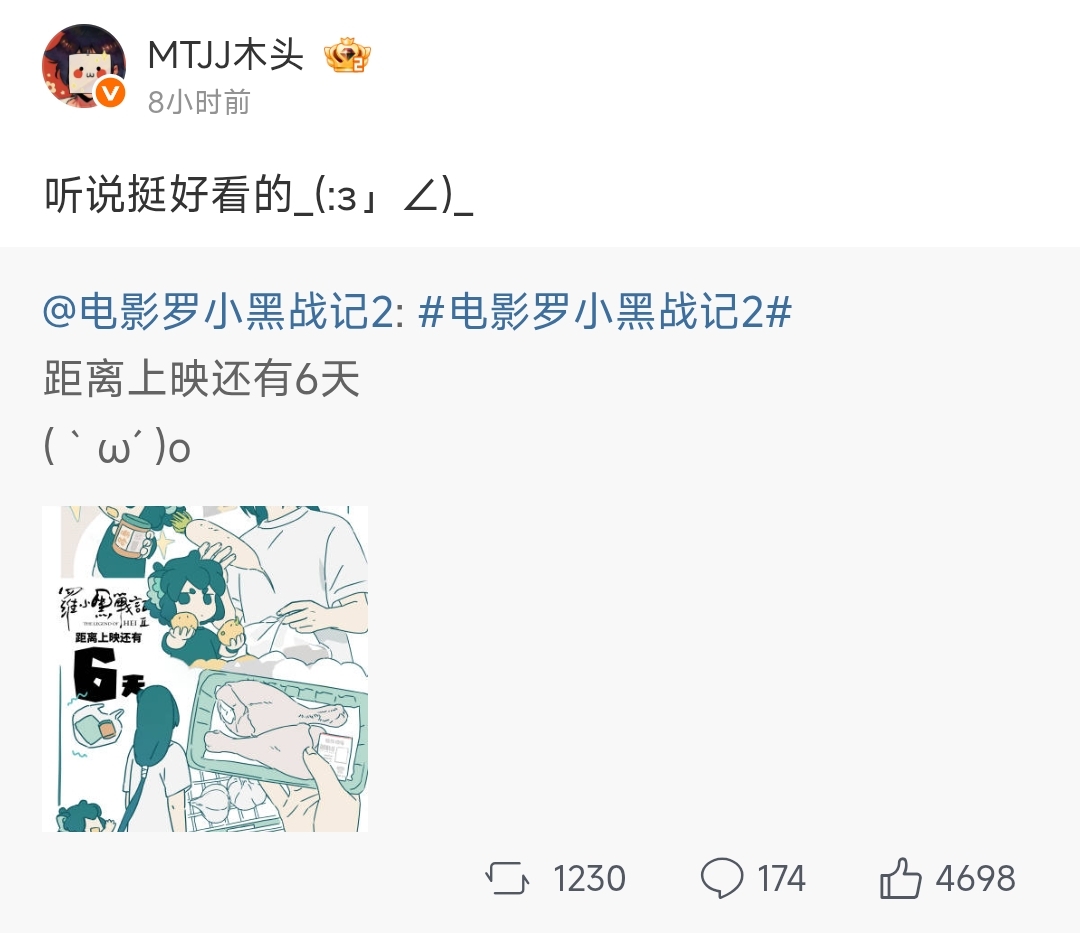Tap the gold crown membership badge

click(x=348, y=56)
